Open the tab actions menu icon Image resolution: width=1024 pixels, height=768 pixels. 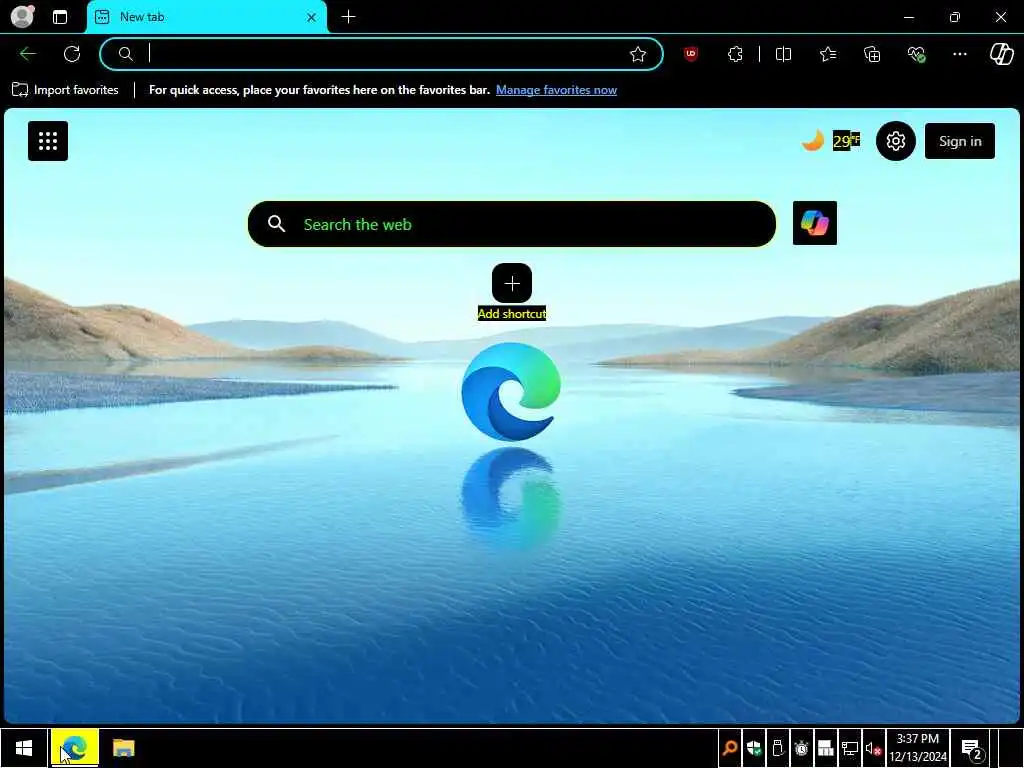point(60,17)
